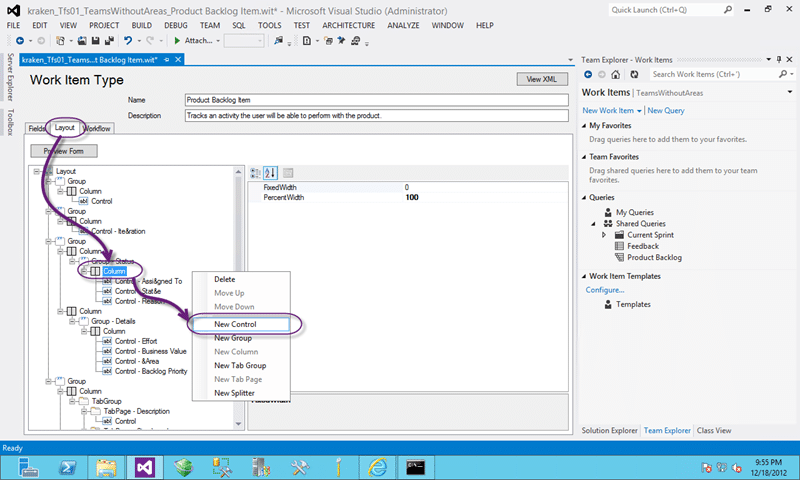Open the Visual Studio taskbar icon
The image size is (800, 480).
tap(145, 467)
